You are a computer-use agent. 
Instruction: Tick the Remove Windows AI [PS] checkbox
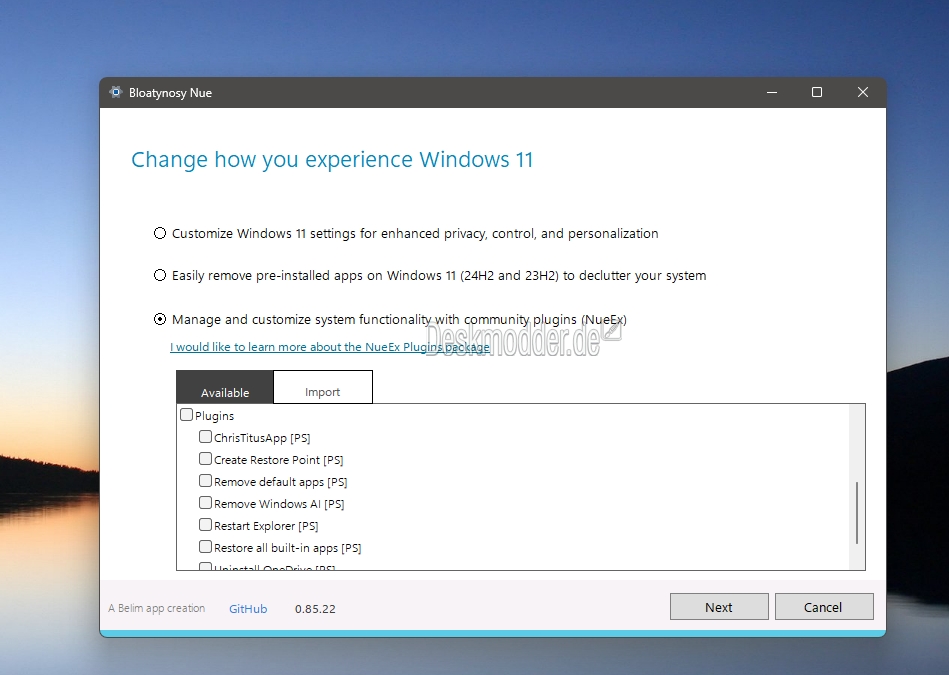click(x=205, y=502)
